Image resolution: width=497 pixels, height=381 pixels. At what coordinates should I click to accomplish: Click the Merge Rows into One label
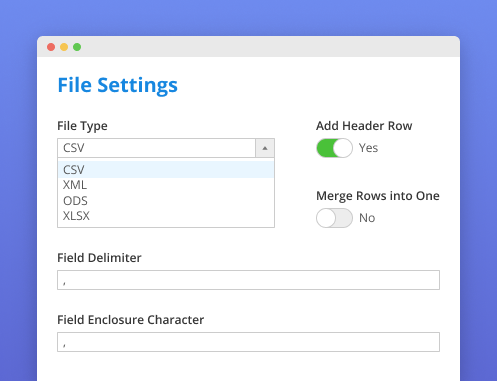378,196
